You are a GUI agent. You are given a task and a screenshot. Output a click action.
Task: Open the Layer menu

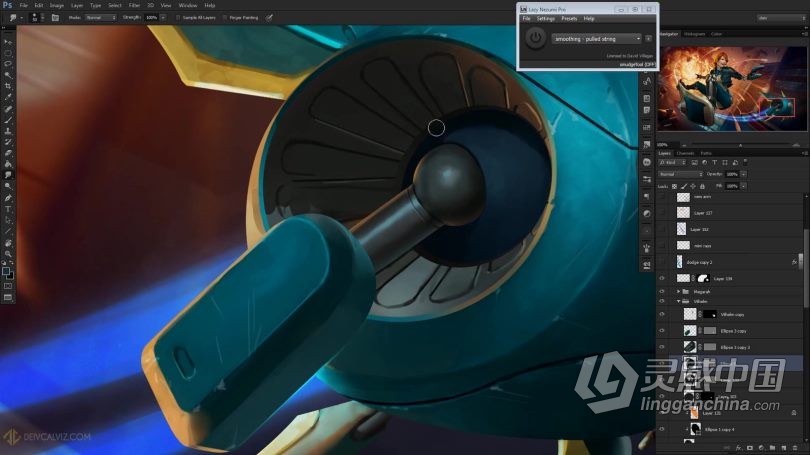(x=77, y=5)
